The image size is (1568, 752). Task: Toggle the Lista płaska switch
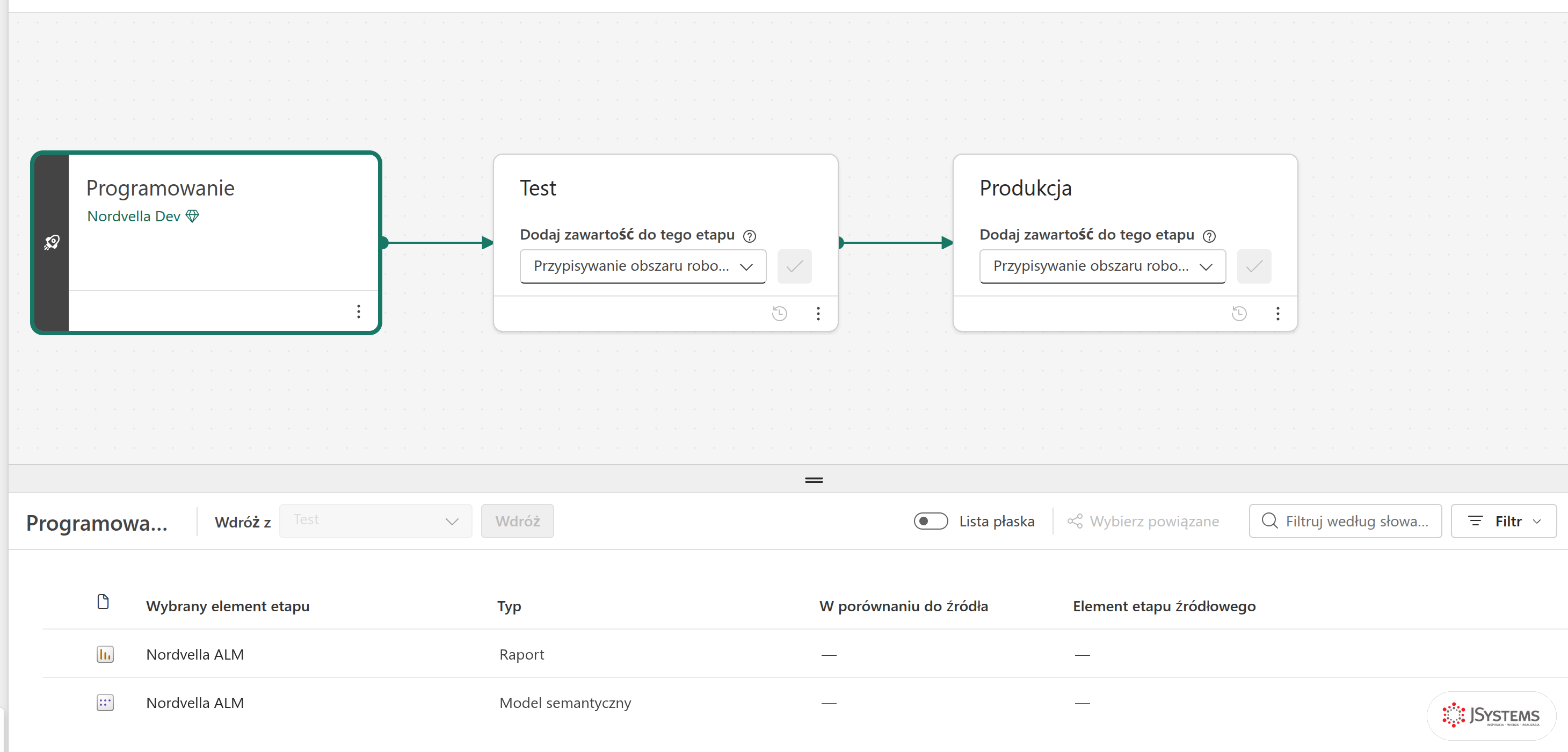(x=930, y=521)
